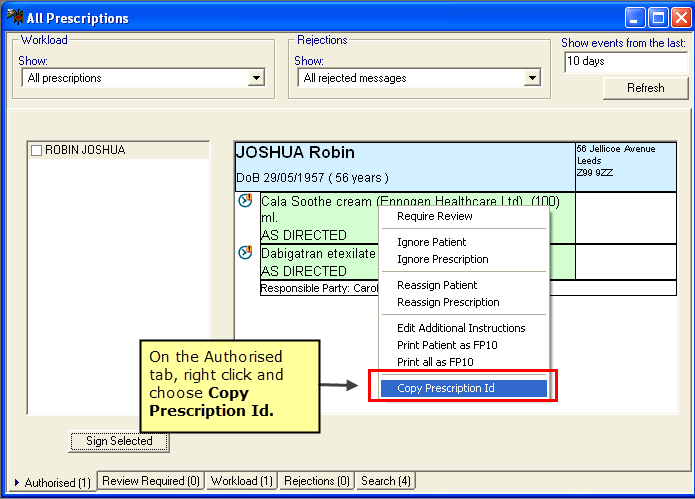Choose Ignore Patient menu entry
This screenshot has height=499, width=695.
click(x=431, y=242)
